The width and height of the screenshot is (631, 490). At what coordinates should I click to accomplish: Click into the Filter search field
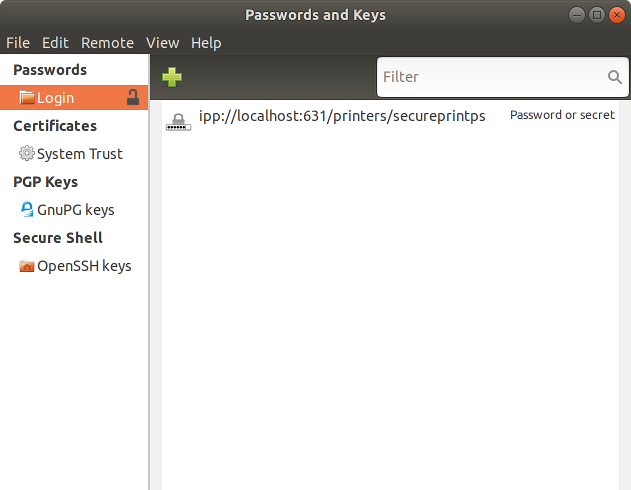click(x=490, y=77)
